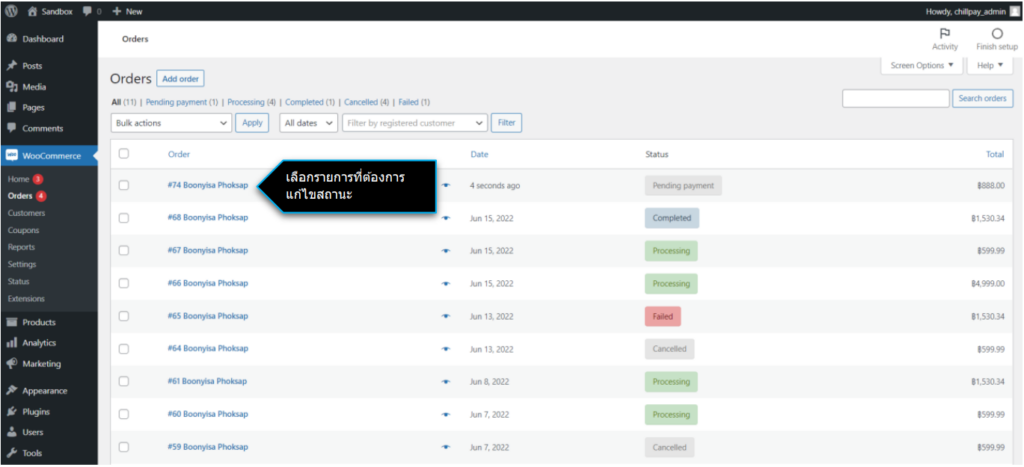Click the Failed status badge

pyautogui.click(x=663, y=316)
